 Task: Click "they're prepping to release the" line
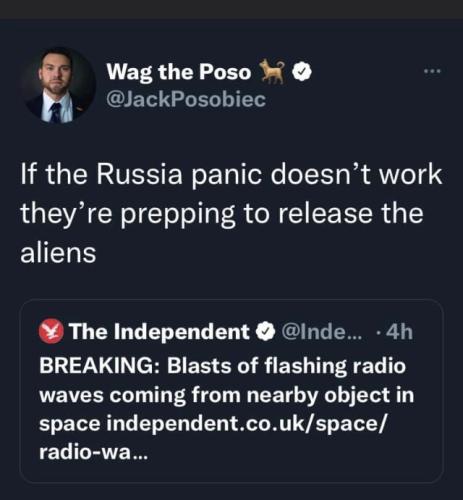222,215
